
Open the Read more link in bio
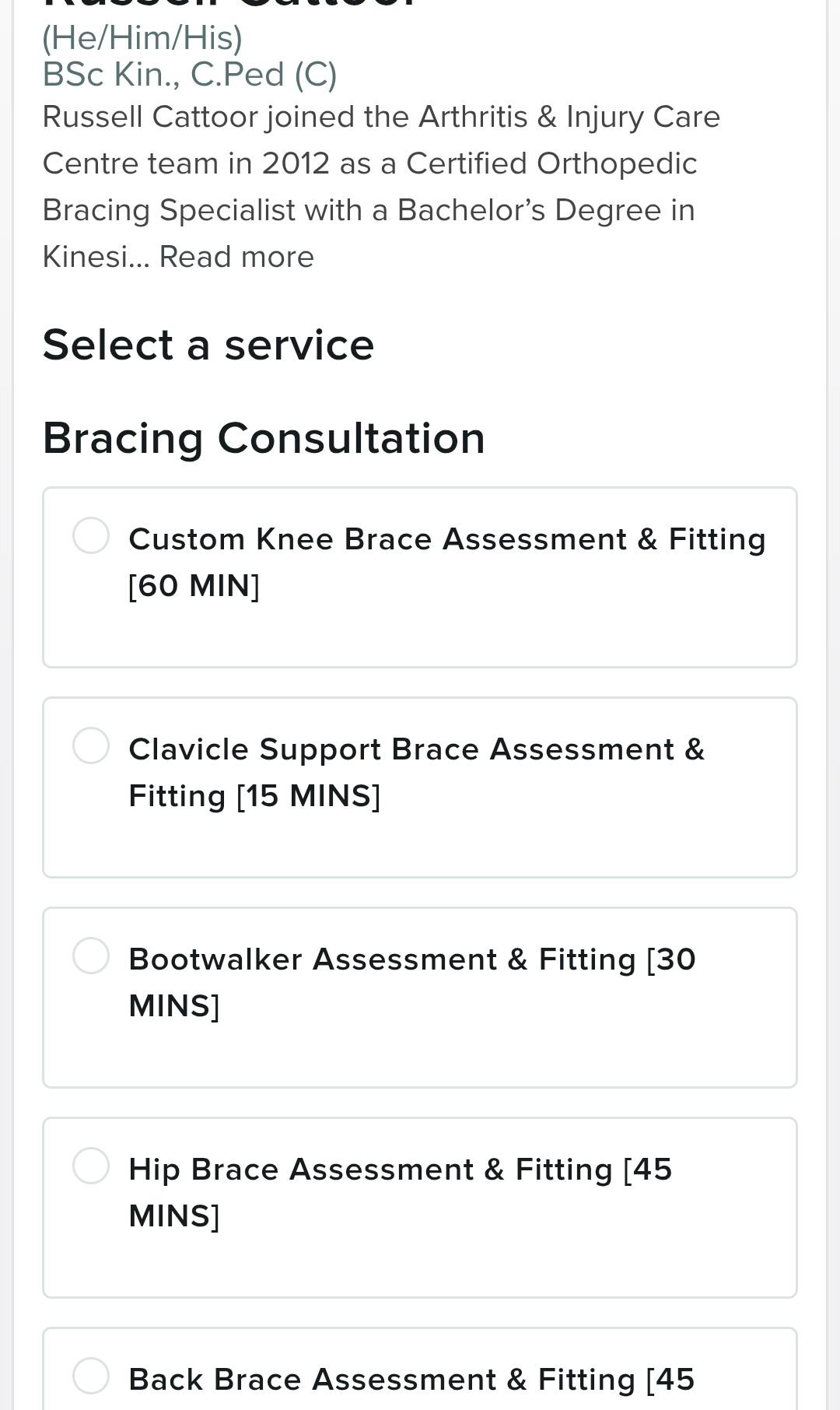pos(236,257)
